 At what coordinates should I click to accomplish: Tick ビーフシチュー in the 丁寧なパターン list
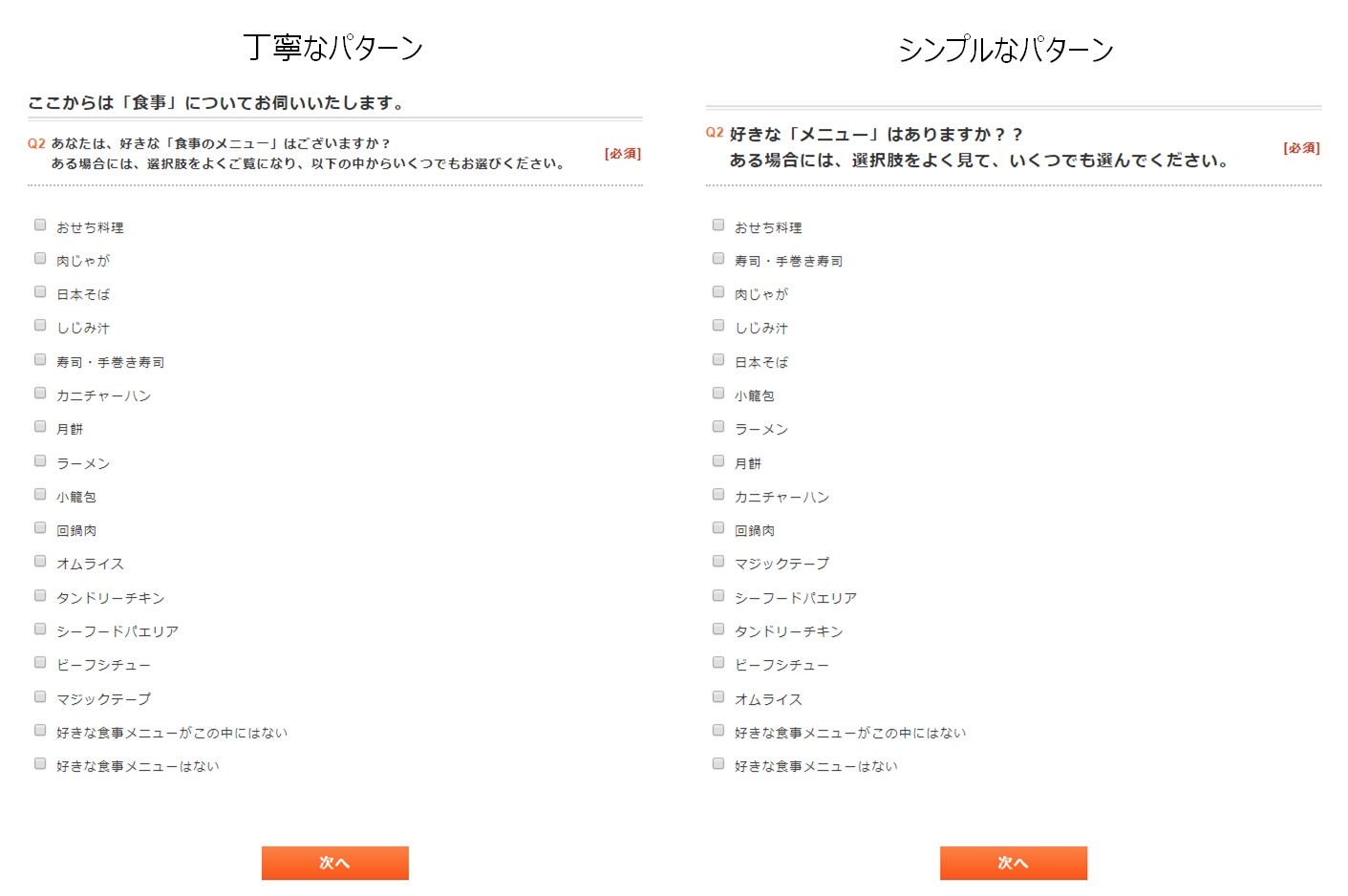pos(40,663)
